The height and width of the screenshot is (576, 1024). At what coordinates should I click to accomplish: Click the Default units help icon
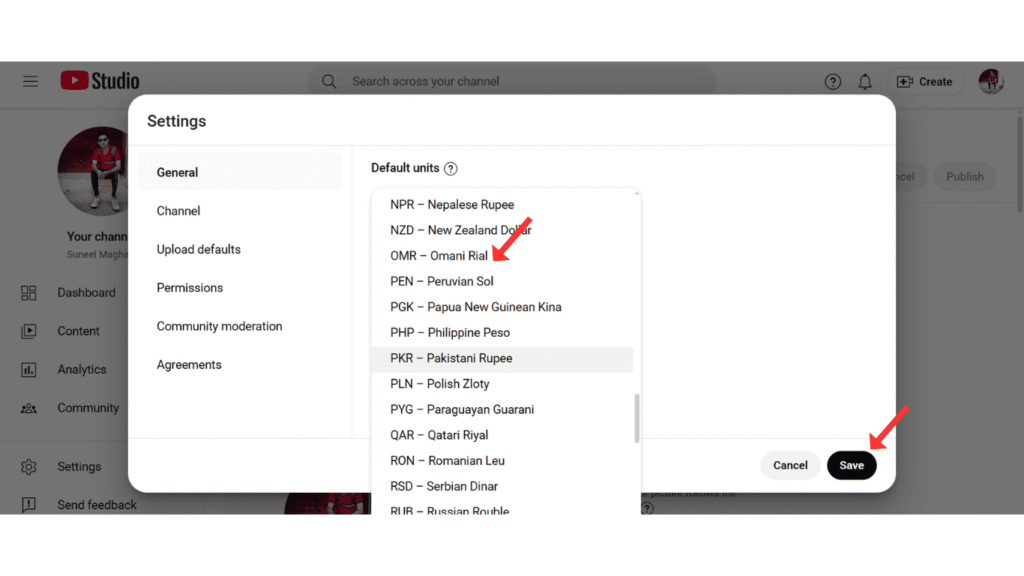tap(450, 169)
